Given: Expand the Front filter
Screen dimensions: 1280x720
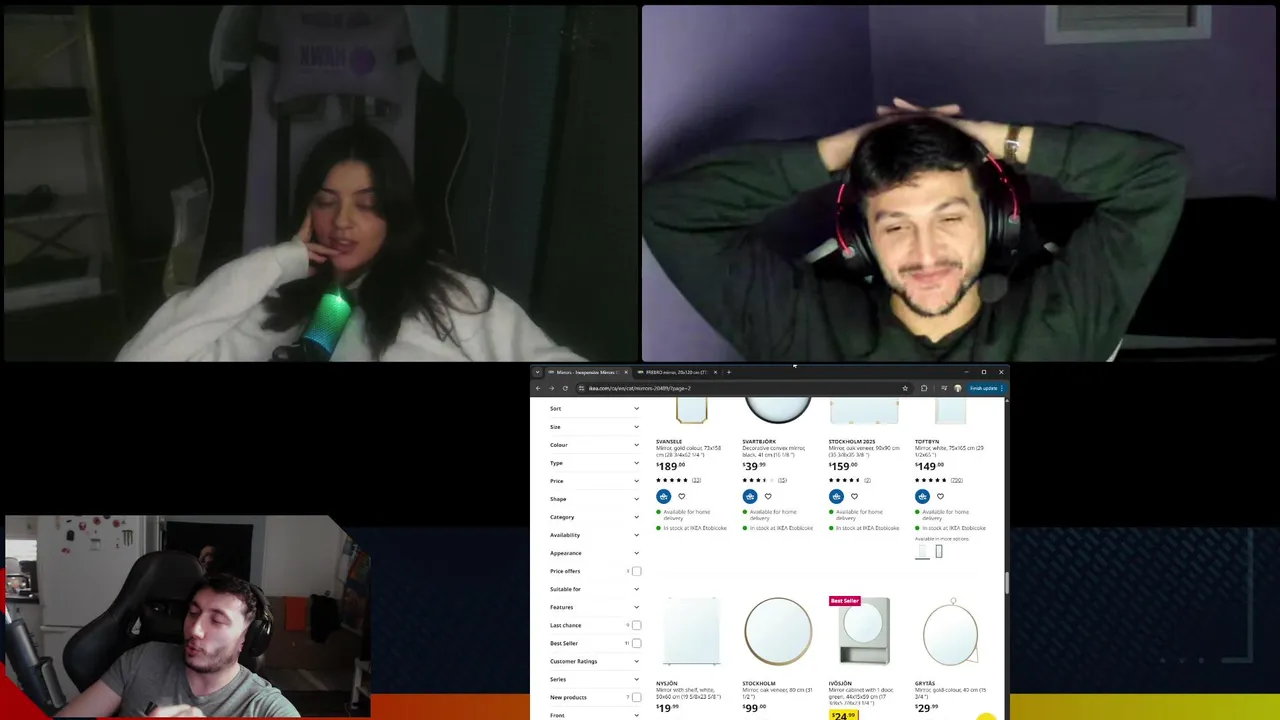Looking at the screenshot, I should click(594, 715).
